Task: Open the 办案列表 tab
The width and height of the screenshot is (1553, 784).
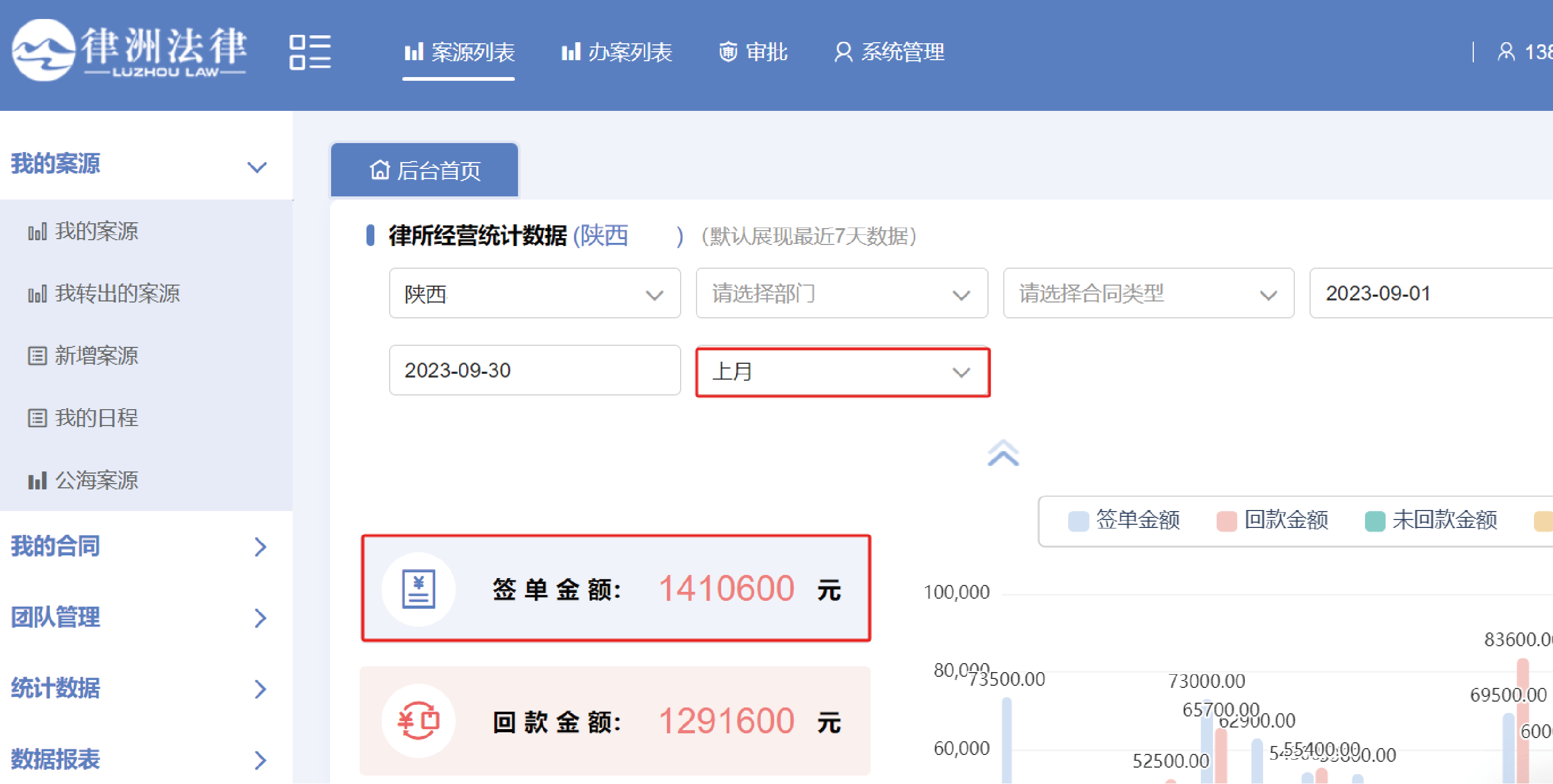Action: pos(616,52)
